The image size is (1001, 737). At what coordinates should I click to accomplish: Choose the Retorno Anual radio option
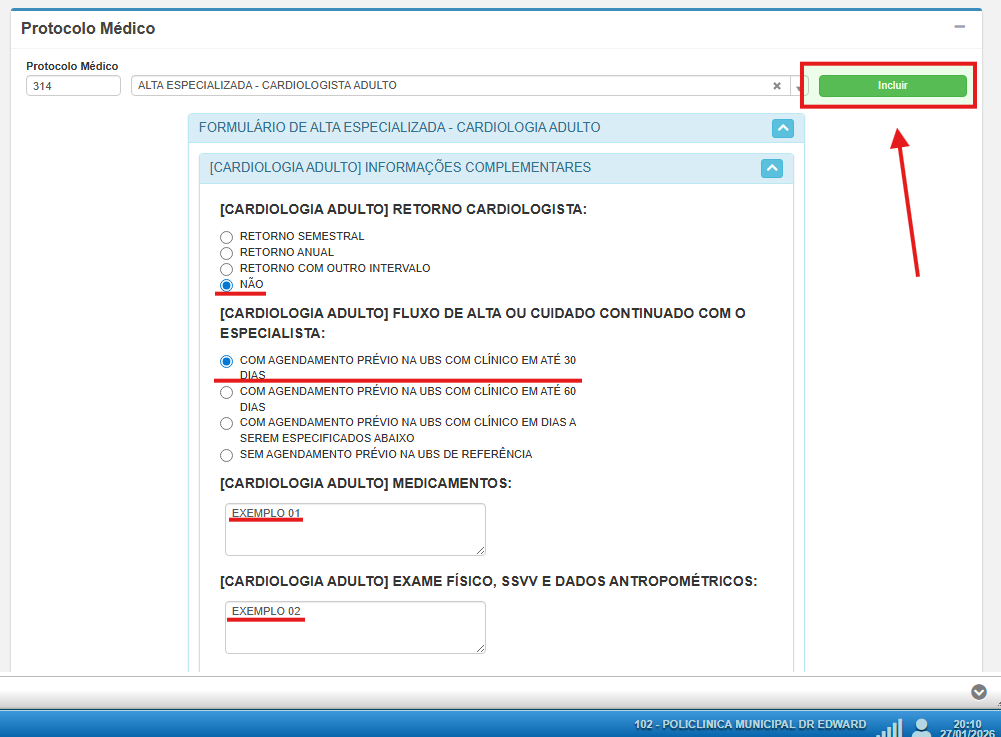click(226, 253)
